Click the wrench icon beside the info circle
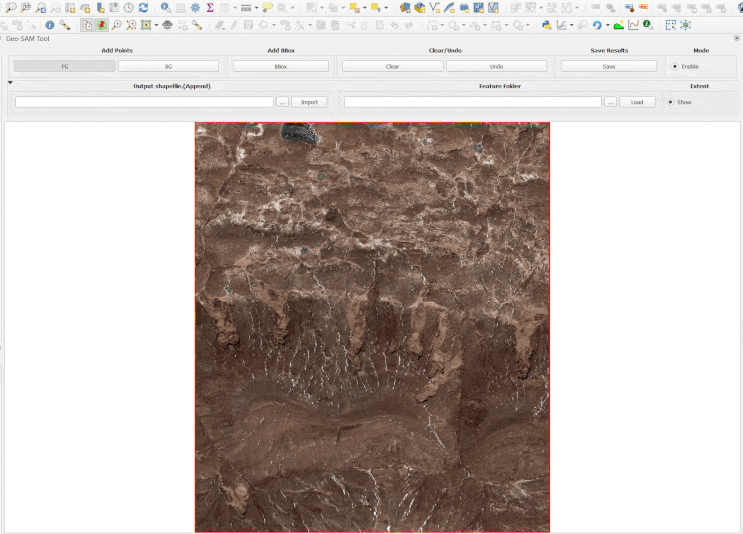 [64, 25]
